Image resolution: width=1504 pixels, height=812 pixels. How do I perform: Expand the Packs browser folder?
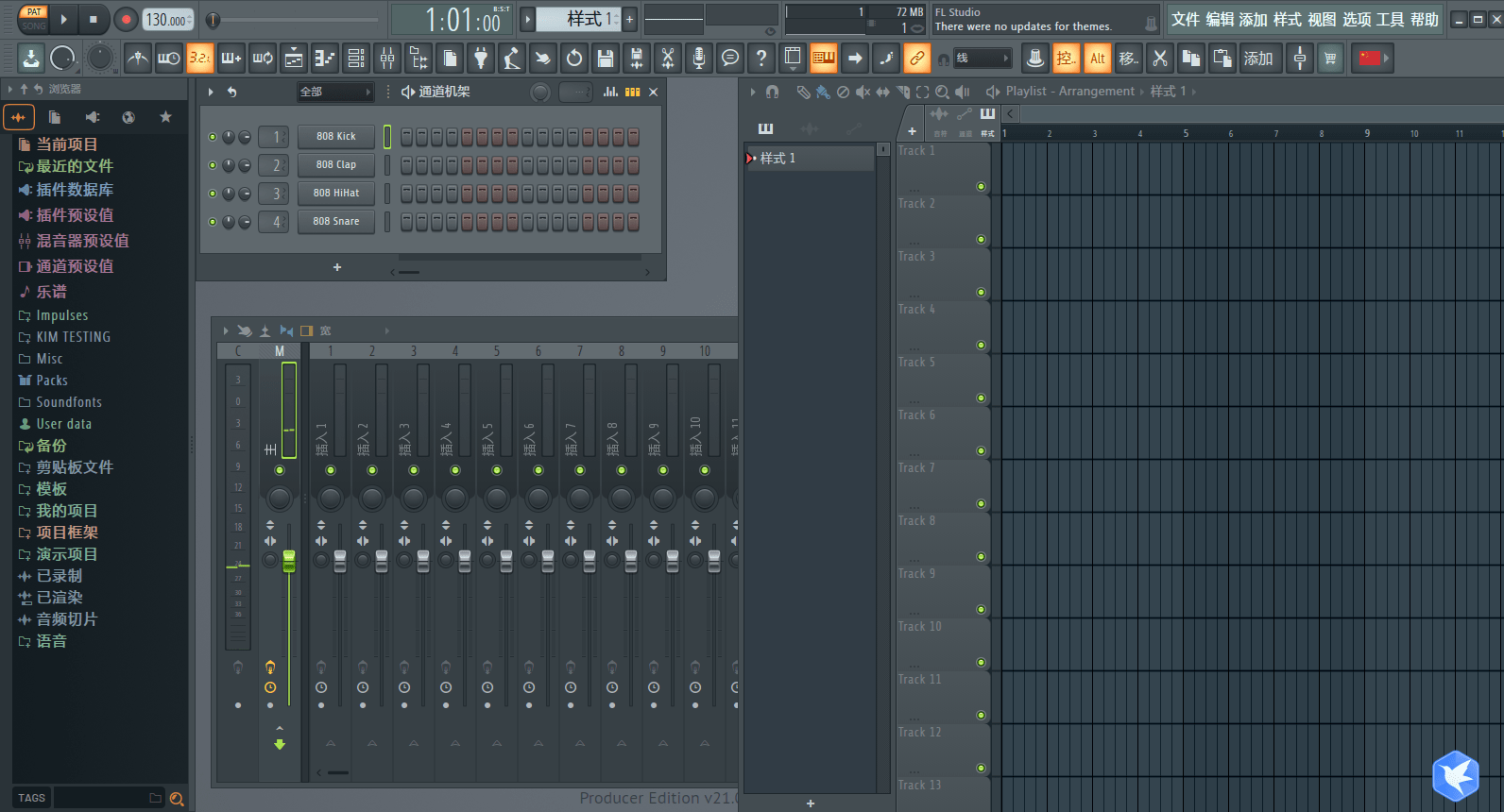43,381
